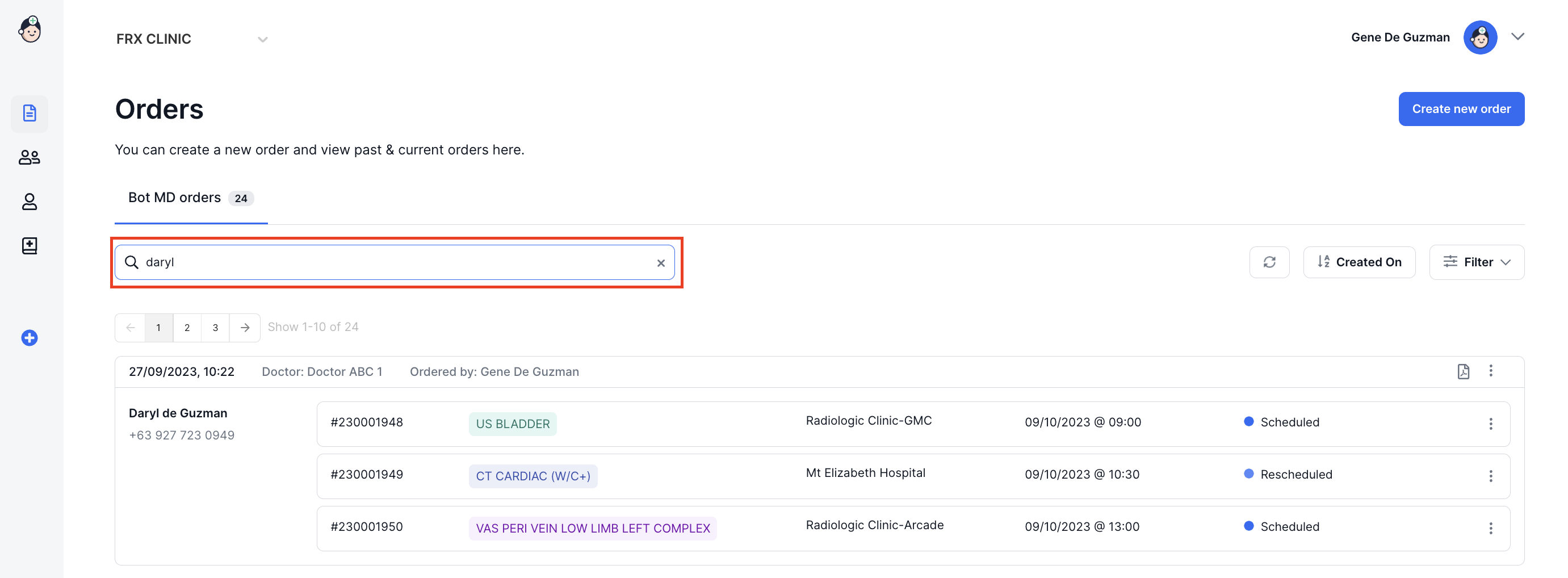This screenshot has height=578, width=1568.
Task: Click Create new order button
Action: click(x=1461, y=109)
